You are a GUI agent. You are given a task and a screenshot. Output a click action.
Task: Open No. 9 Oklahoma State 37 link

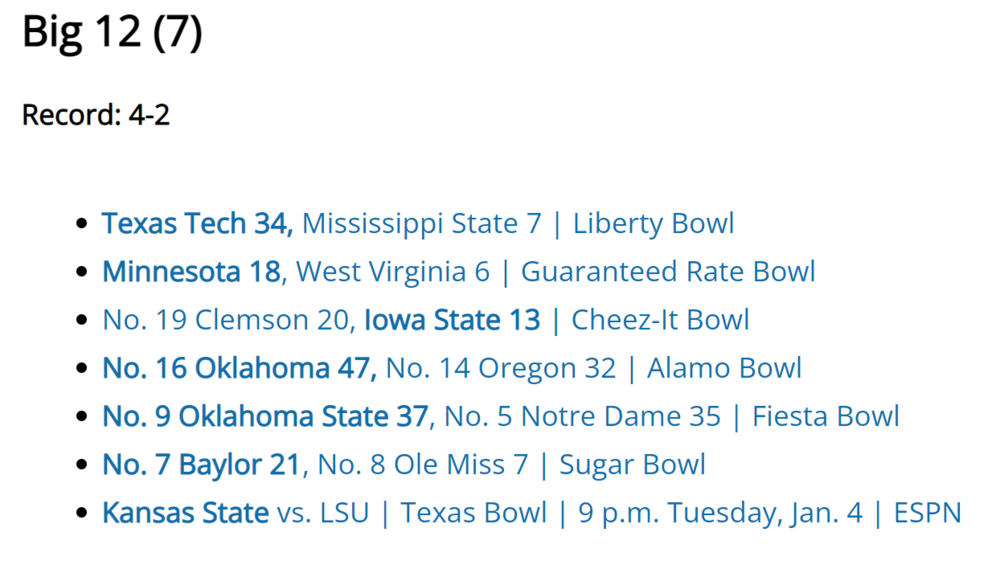point(265,416)
